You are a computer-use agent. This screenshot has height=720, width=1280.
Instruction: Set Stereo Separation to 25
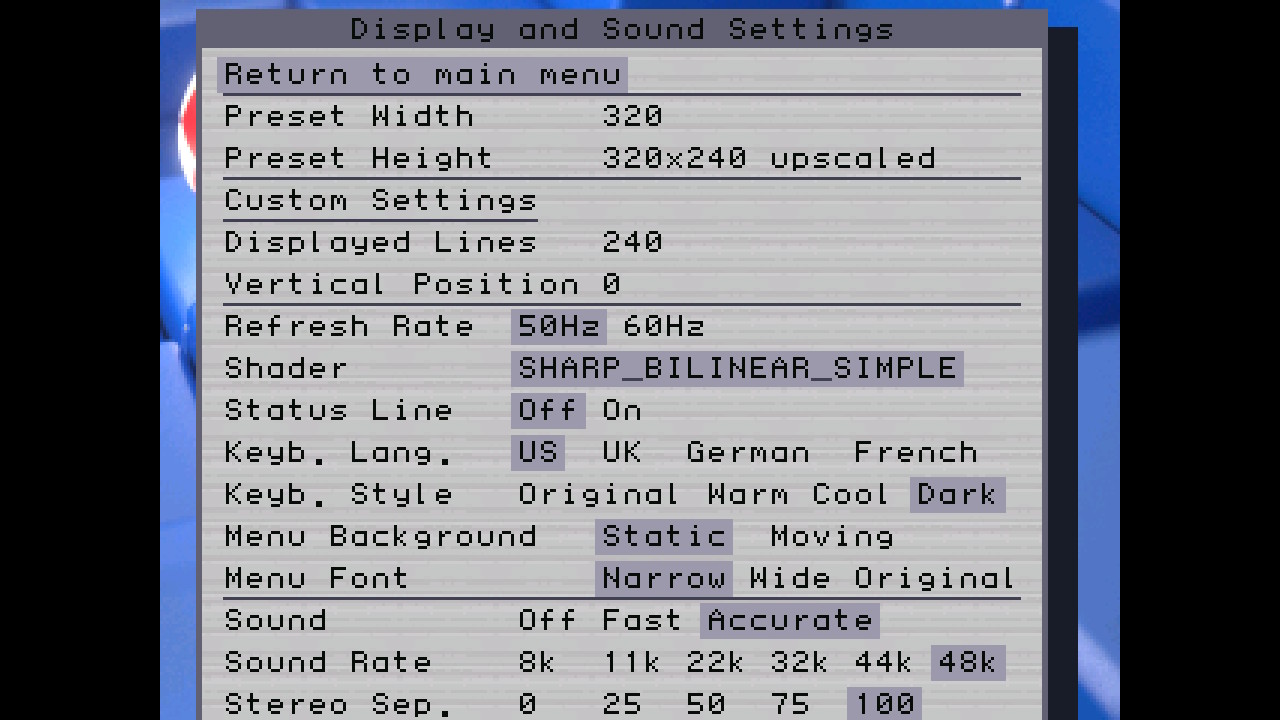tap(622, 704)
